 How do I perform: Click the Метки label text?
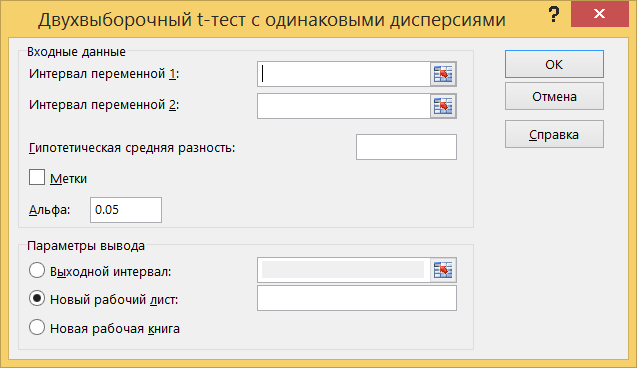68,179
